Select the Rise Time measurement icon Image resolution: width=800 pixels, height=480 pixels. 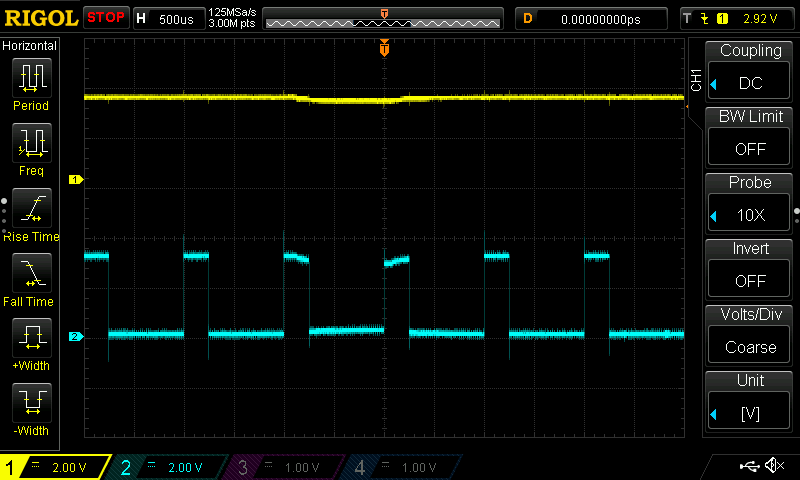click(32, 208)
